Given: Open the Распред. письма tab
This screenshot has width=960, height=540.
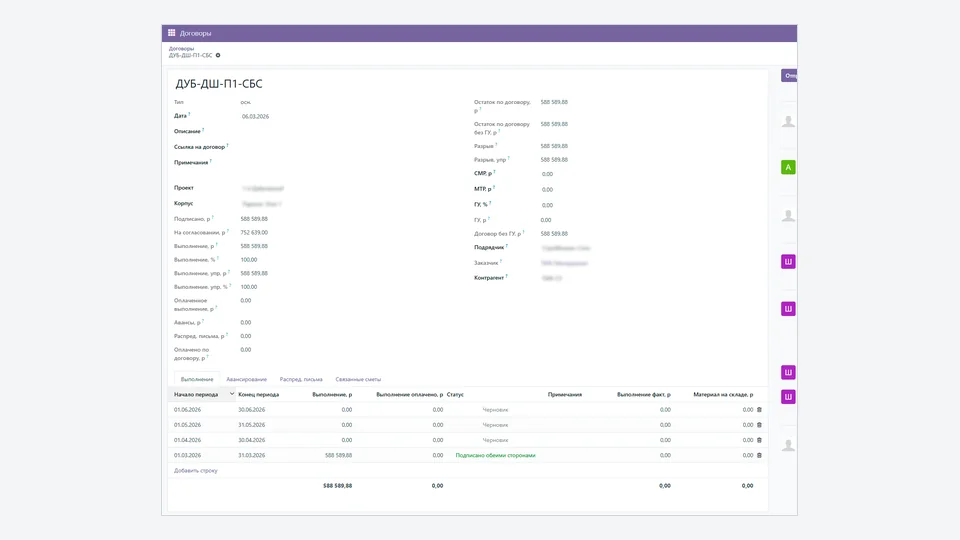Looking at the screenshot, I should click(301, 379).
